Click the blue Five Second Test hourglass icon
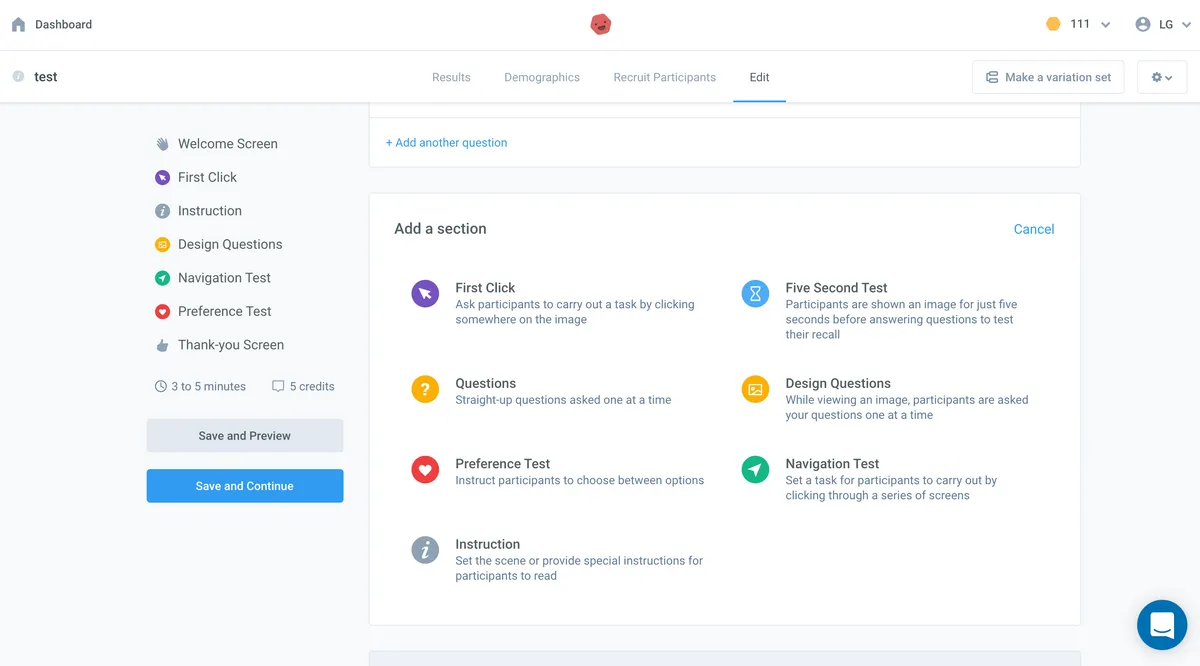 [755, 293]
